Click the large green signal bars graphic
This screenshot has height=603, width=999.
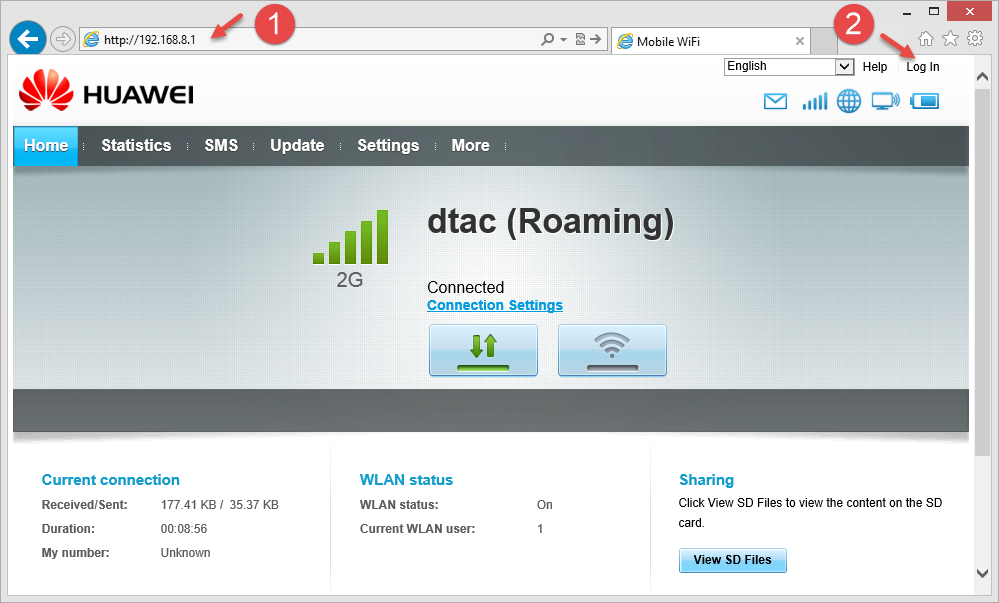[x=350, y=236]
